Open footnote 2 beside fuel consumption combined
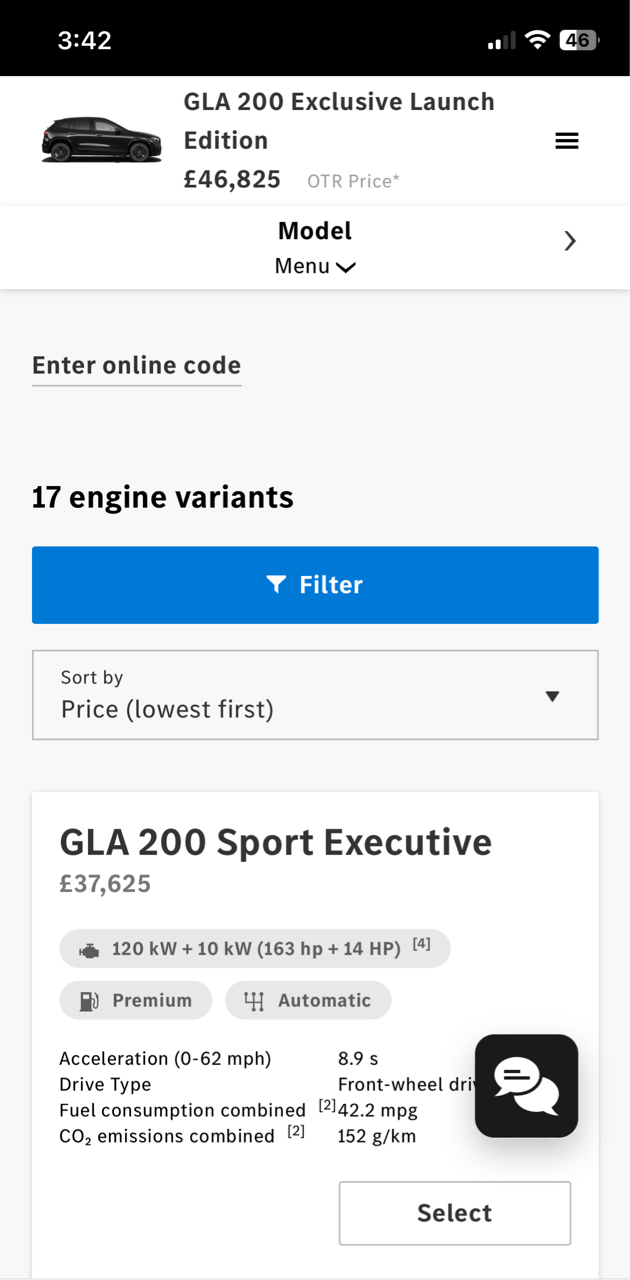The height and width of the screenshot is (1280, 630). [326, 1105]
